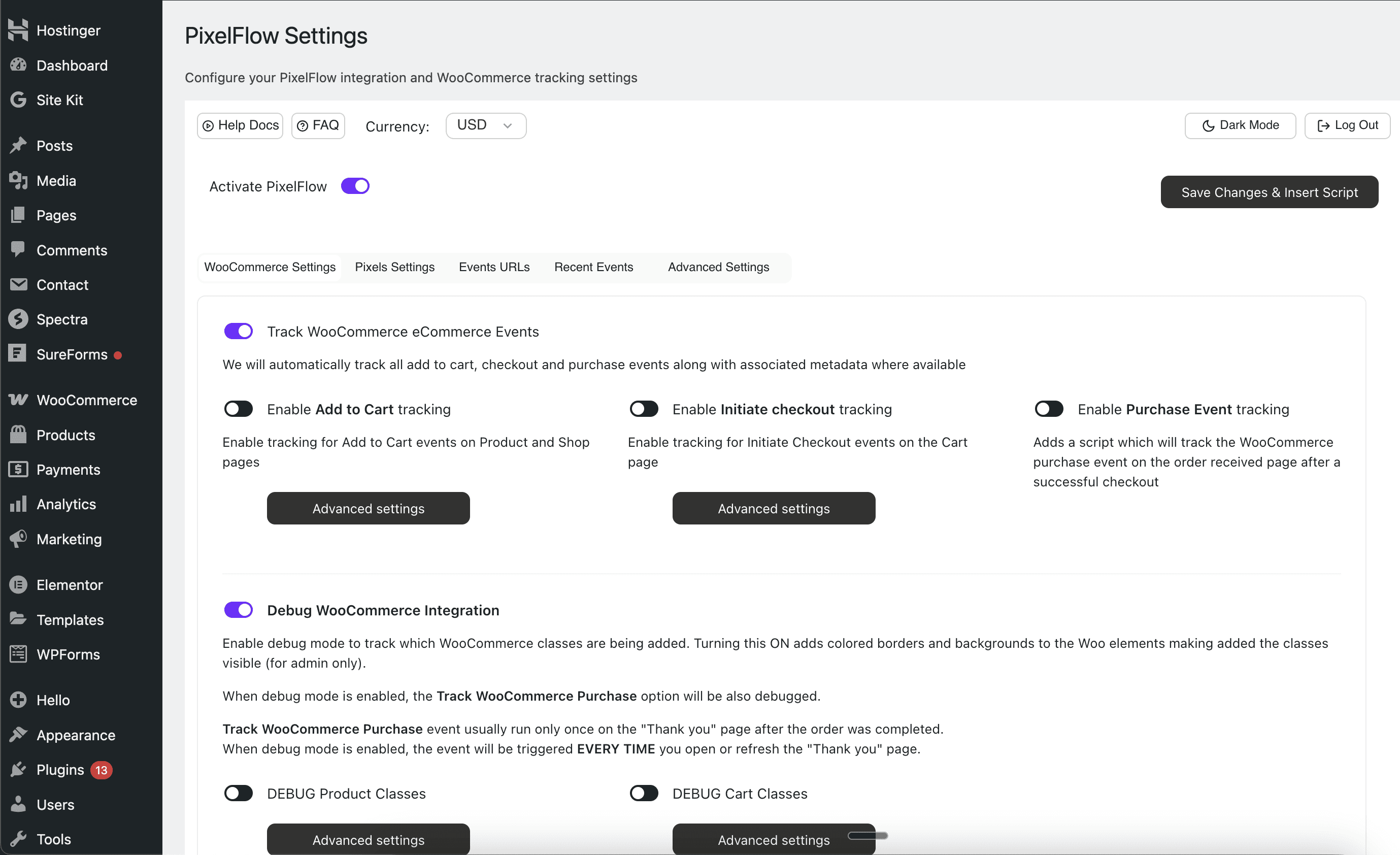The image size is (1400, 855).
Task: Click the Marketing megaphone icon
Action: click(x=18, y=539)
